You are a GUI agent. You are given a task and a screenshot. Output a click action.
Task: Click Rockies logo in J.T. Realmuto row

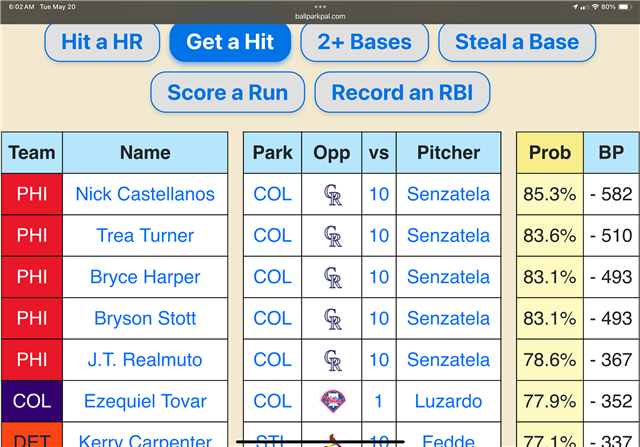click(x=332, y=360)
